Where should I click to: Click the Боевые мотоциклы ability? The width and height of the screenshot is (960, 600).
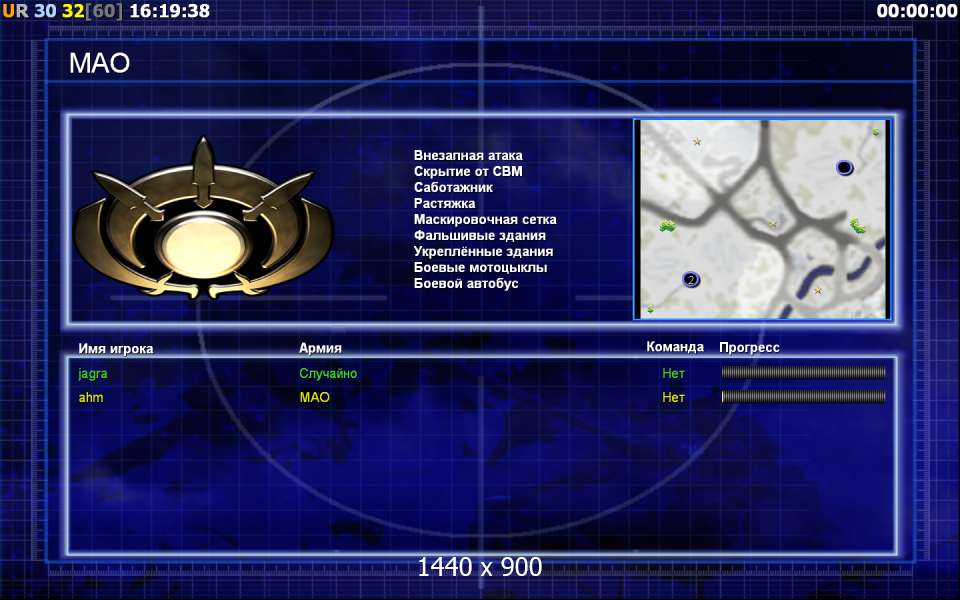point(480,268)
